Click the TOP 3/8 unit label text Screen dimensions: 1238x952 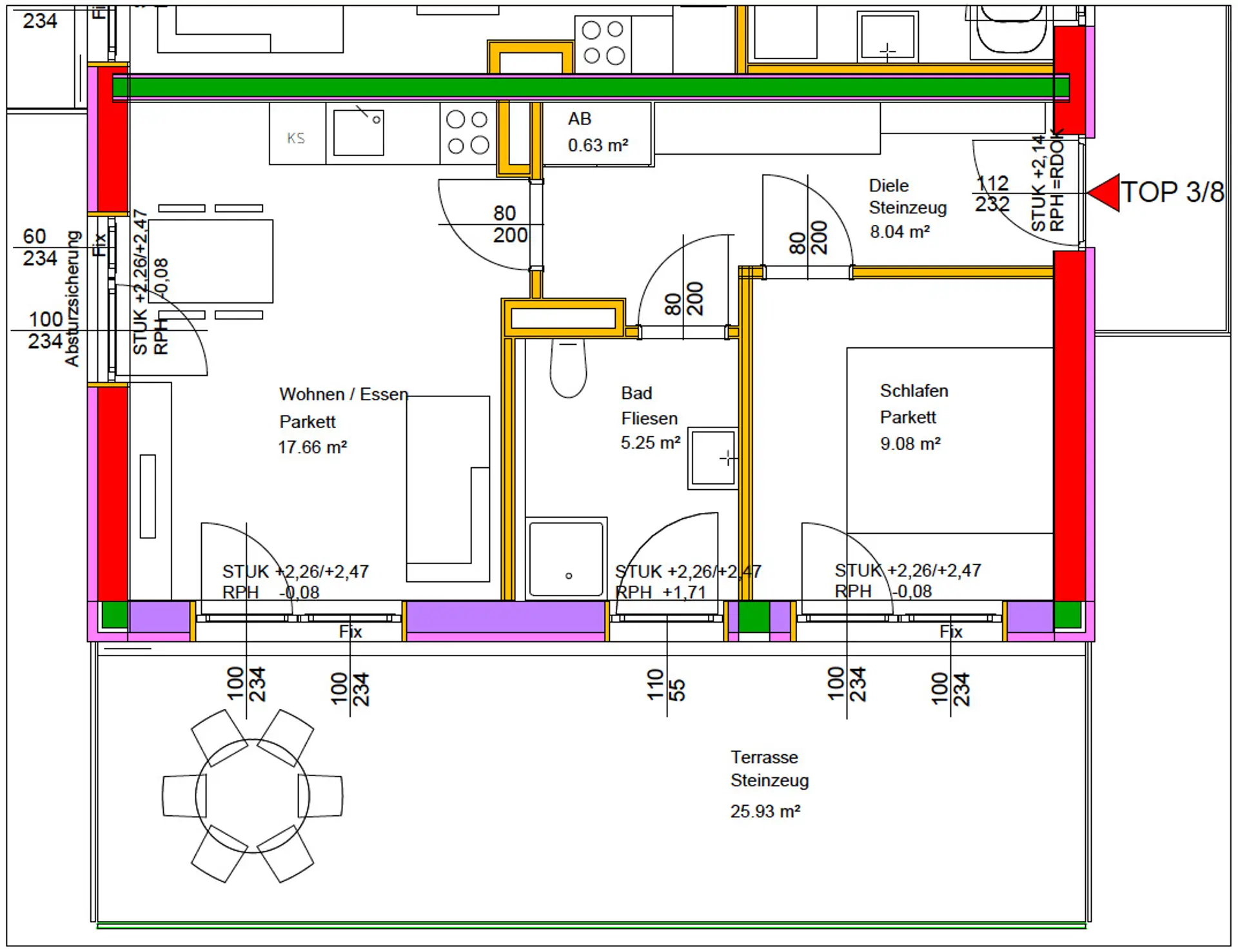point(1172,192)
